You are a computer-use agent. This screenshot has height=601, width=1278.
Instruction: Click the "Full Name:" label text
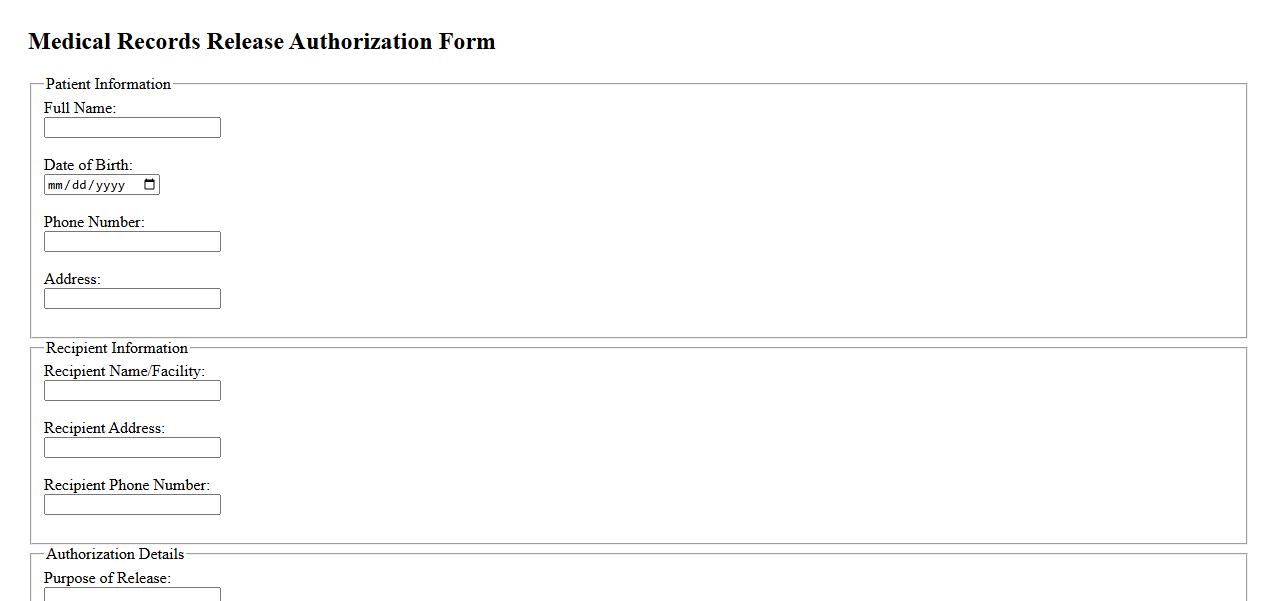tap(80, 108)
